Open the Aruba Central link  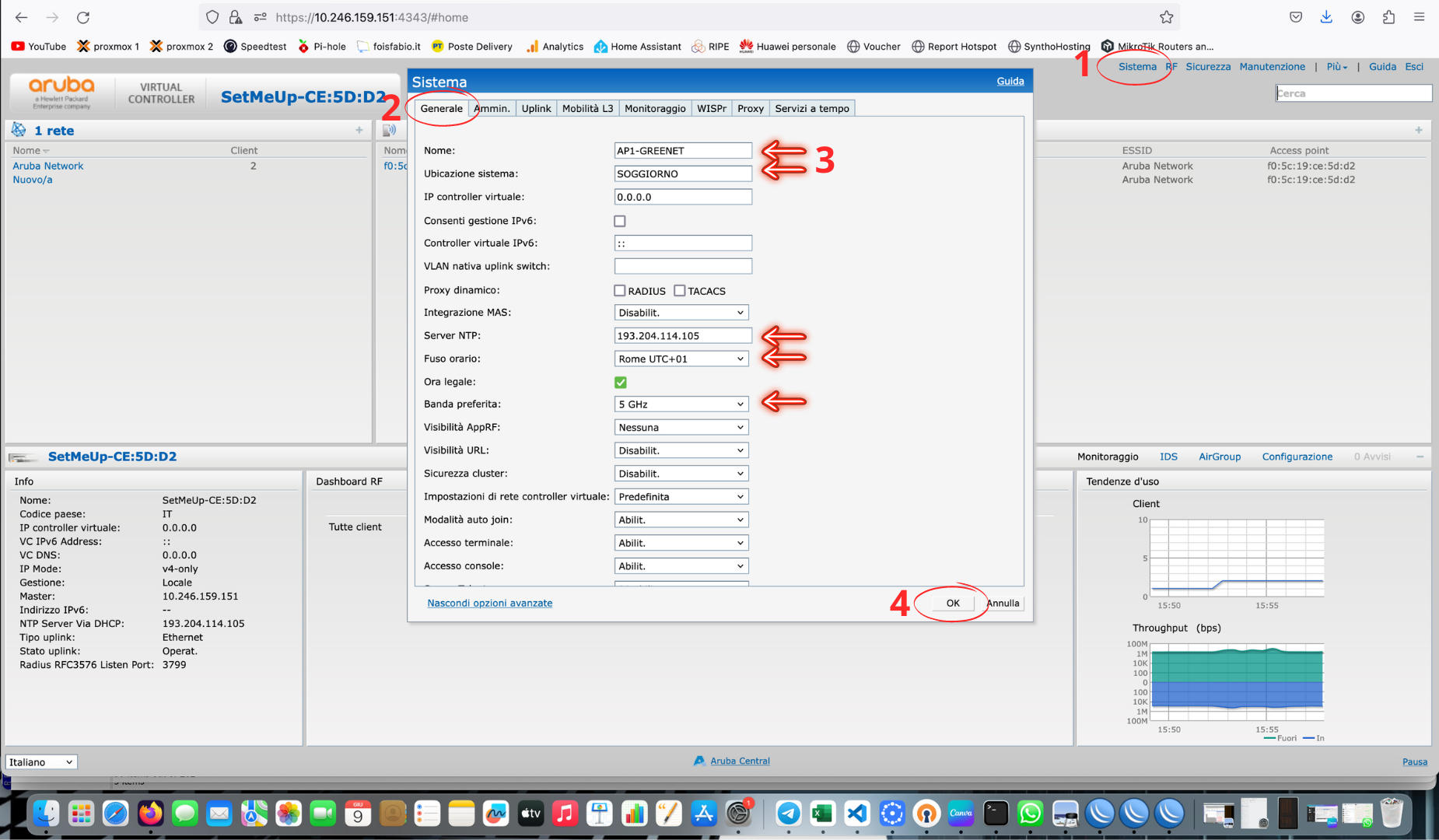(740, 761)
